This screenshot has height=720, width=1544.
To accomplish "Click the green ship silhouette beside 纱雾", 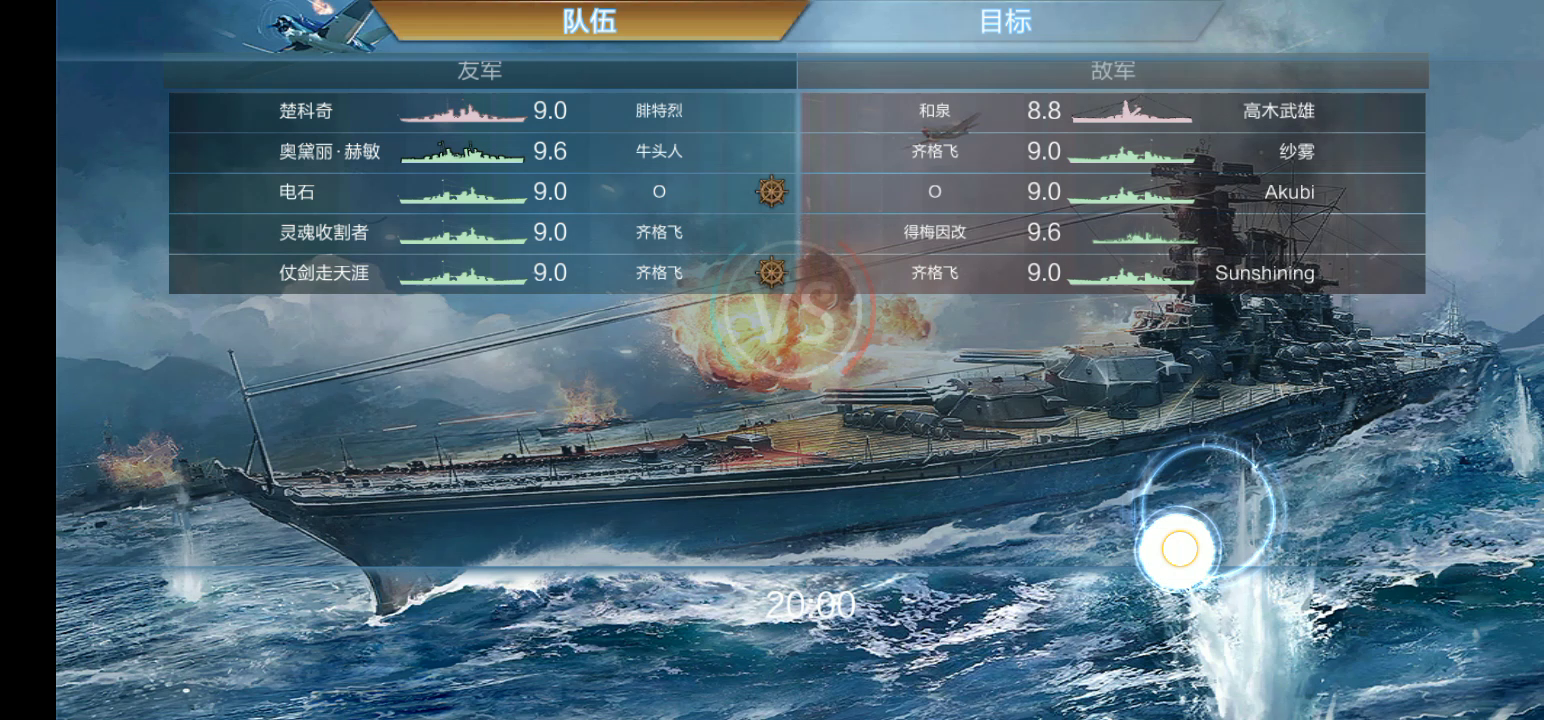I will point(1132,152).
